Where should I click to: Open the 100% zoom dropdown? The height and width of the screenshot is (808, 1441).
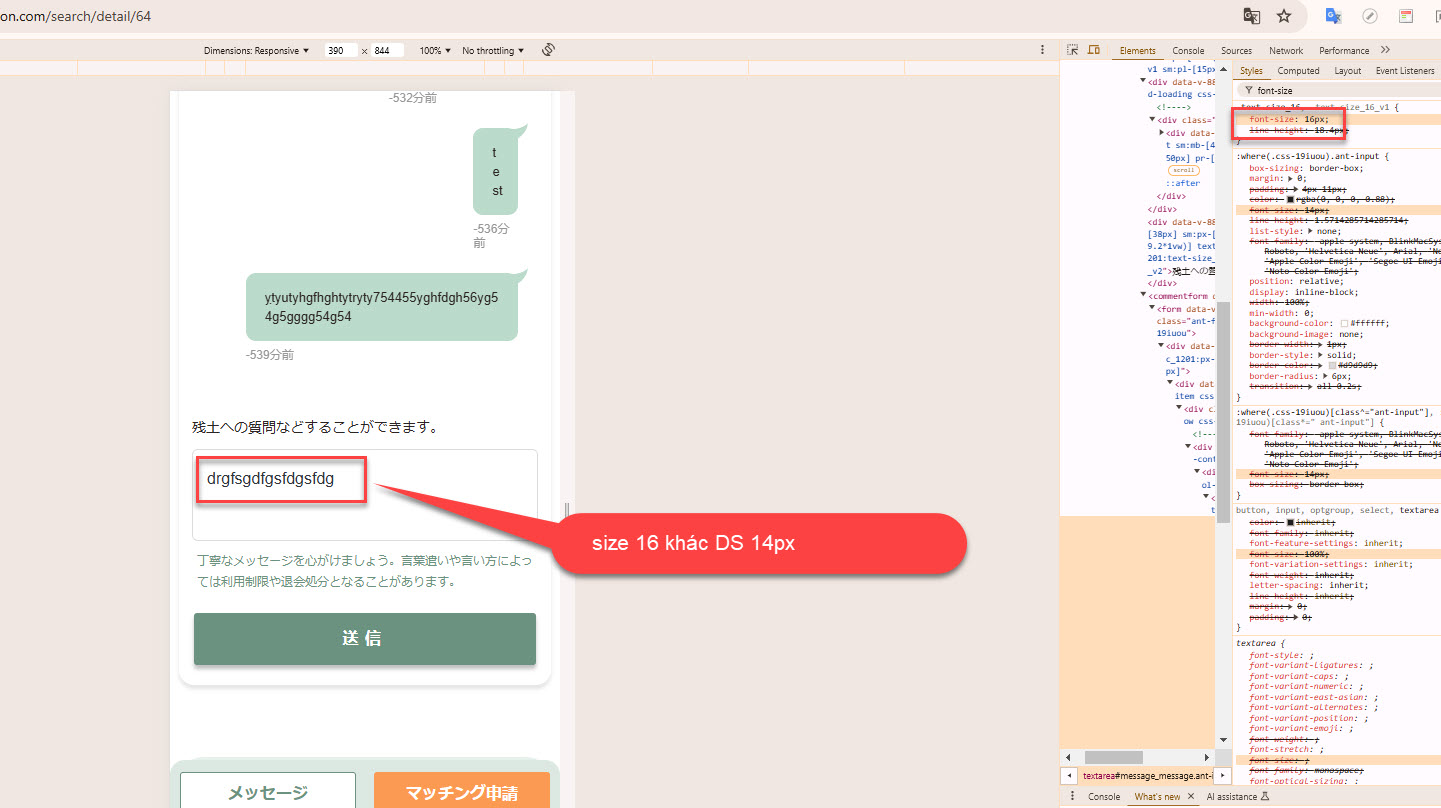pyautogui.click(x=435, y=50)
